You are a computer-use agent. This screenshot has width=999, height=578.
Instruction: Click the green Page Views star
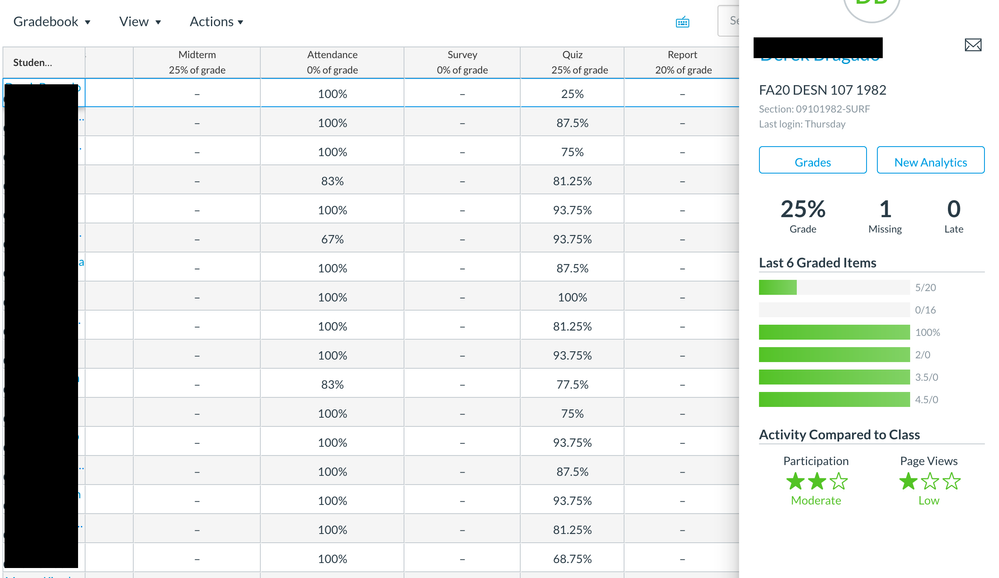(908, 482)
